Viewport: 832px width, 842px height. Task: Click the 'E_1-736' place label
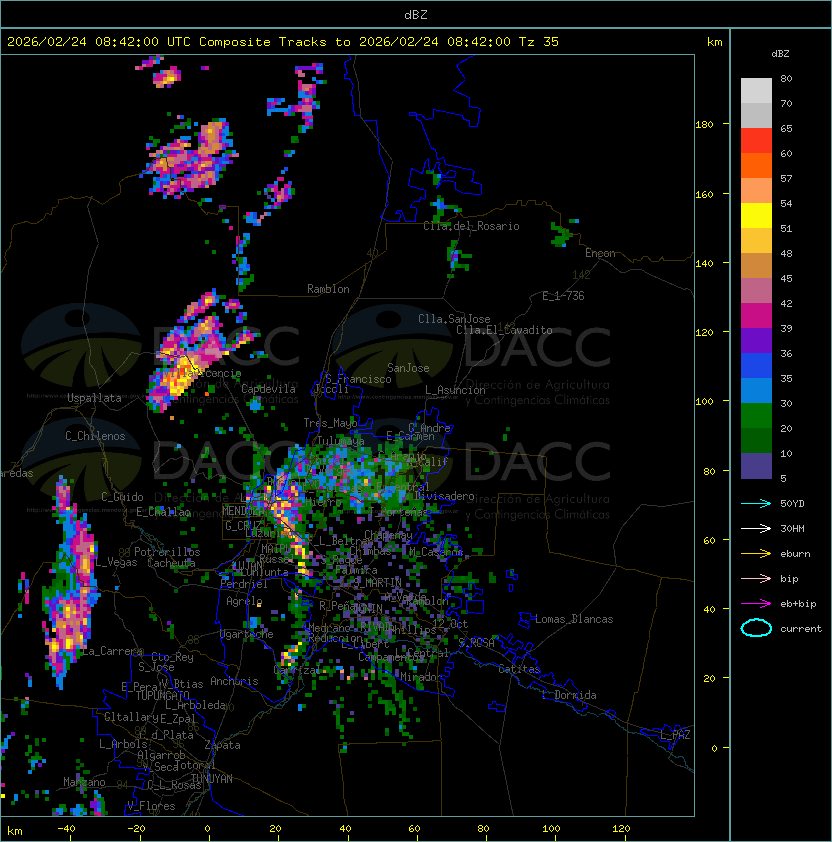tap(563, 296)
